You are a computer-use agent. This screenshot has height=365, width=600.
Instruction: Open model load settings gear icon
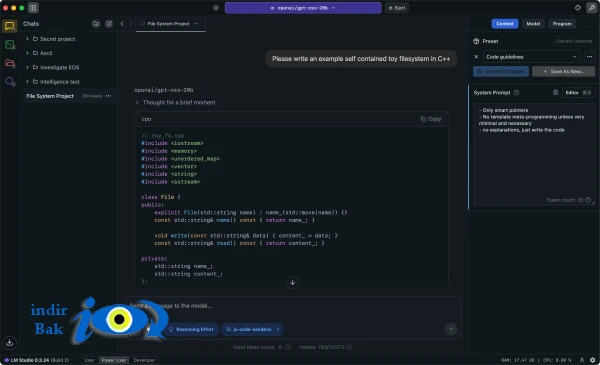click(216, 8)
